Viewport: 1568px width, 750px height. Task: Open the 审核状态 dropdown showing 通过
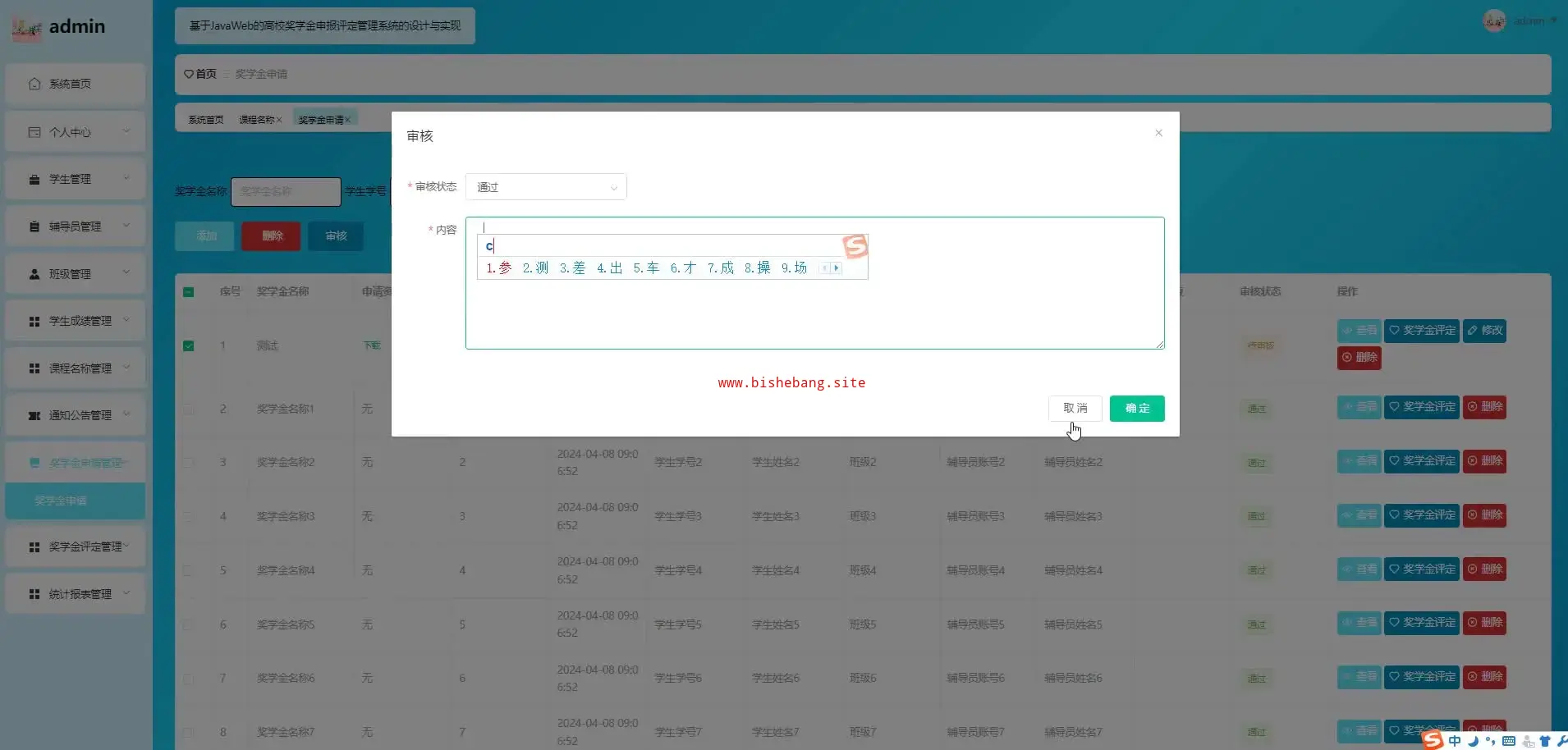point(546,187)
